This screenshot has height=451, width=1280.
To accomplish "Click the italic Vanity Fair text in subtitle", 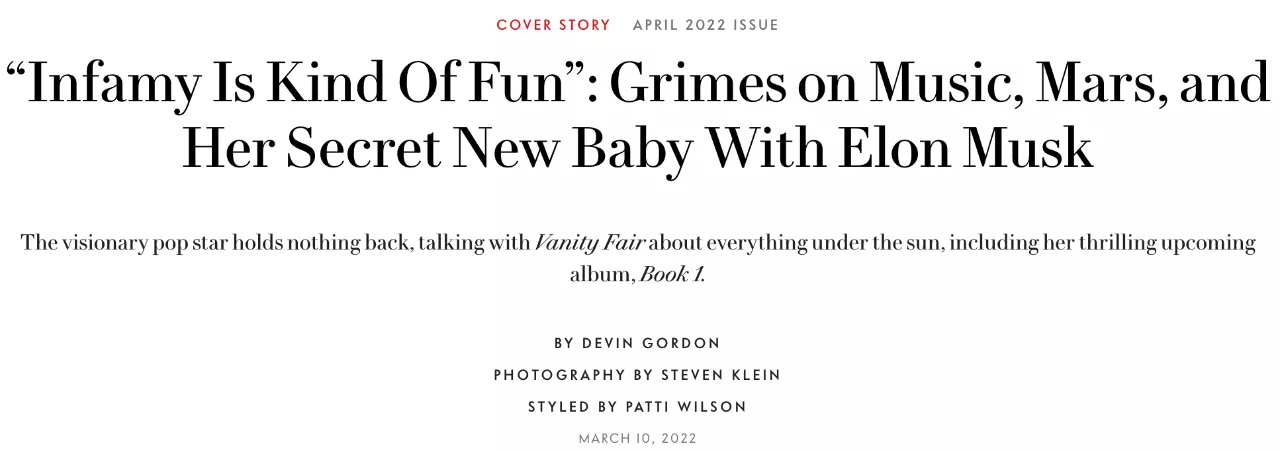I will click(x=590, y=243).
